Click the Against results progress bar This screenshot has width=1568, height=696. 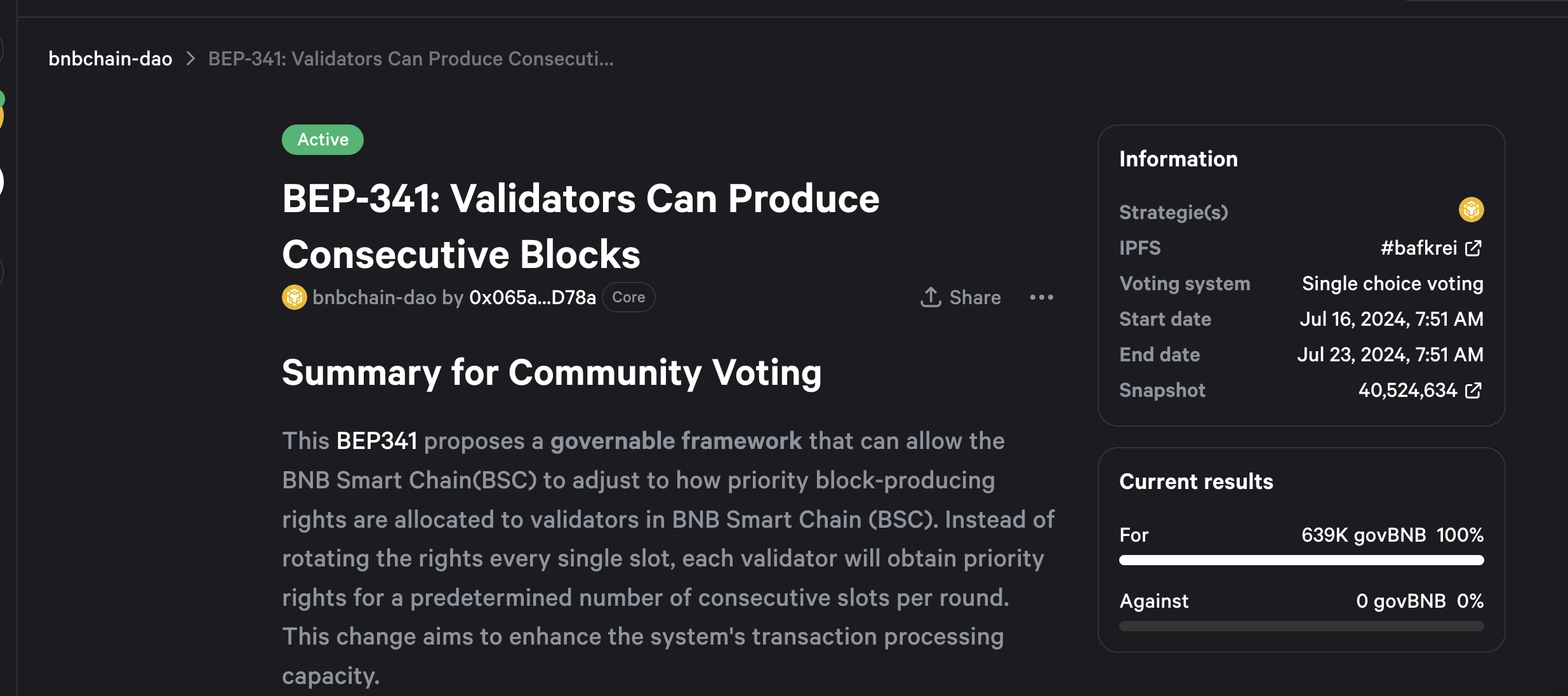click(x=1301, y=626)
